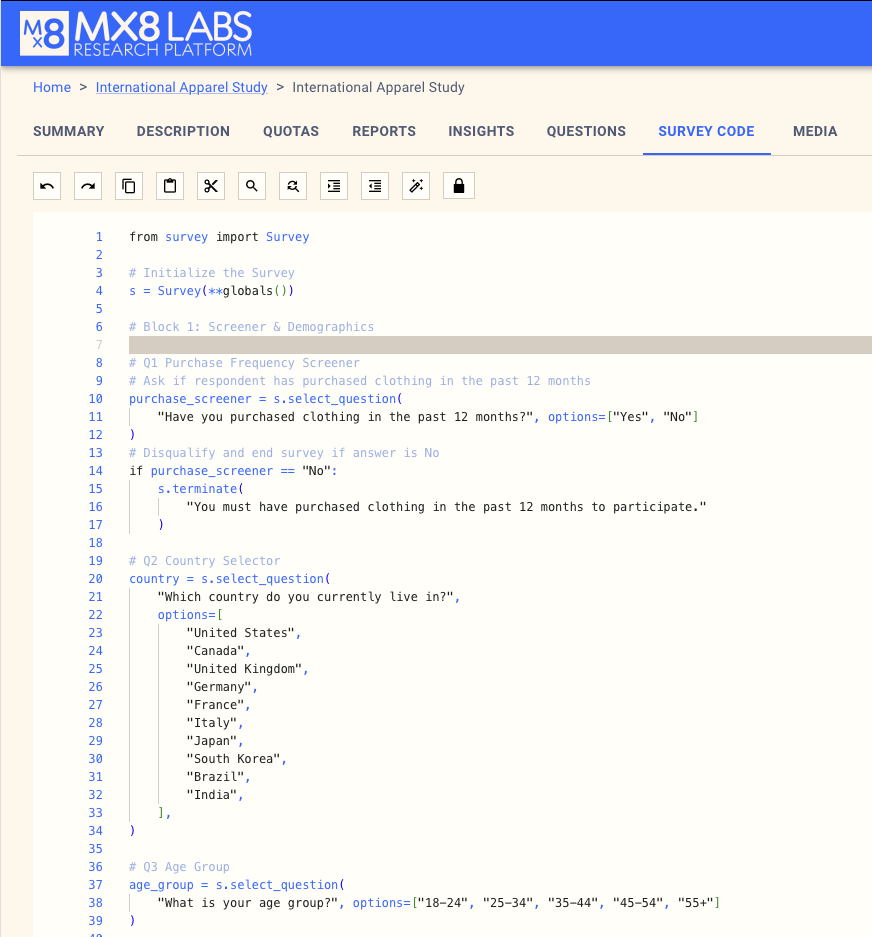The width and height of the screenshot is (872, 937).
Task: Click the magic wand icon
Action: tap(416, 186)
